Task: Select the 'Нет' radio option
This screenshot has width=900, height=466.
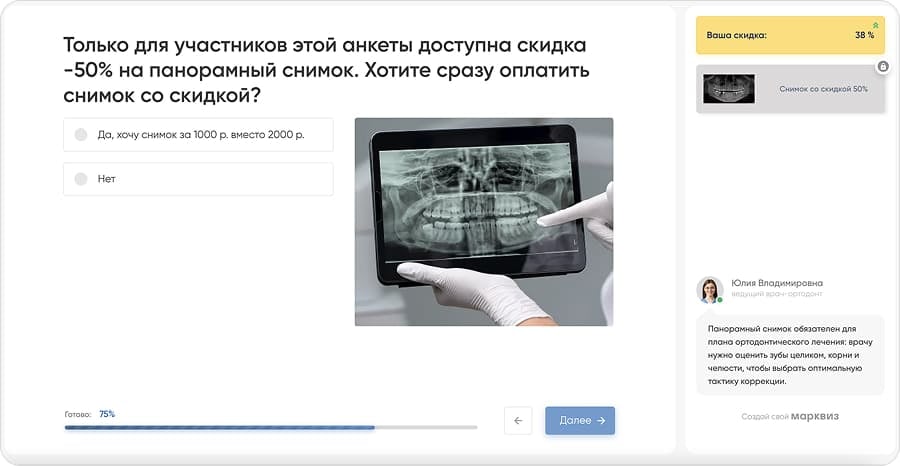Action: [198, 179]
